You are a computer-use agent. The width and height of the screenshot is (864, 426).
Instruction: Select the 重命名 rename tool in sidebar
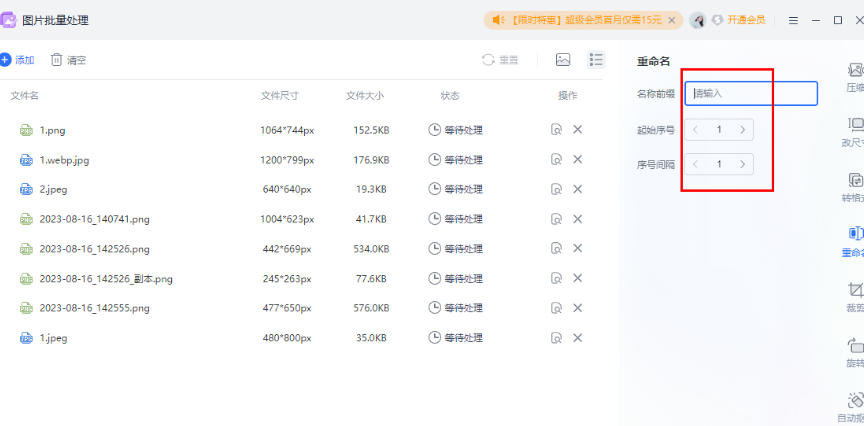tap(854, 241)
